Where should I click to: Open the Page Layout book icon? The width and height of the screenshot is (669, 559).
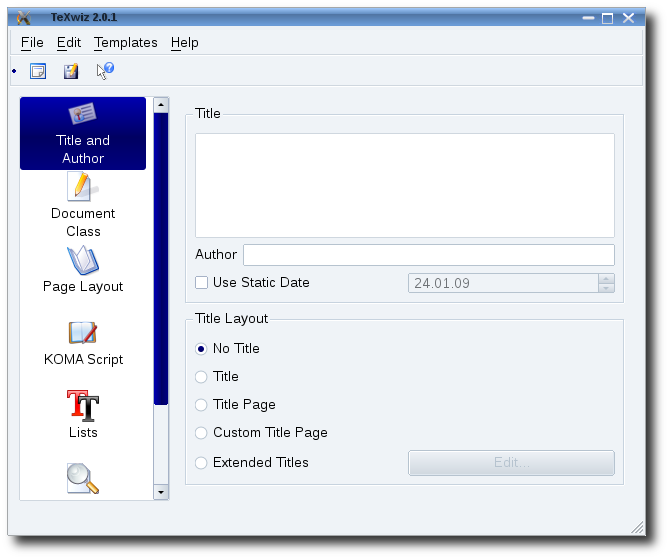(x=83, y=260)
